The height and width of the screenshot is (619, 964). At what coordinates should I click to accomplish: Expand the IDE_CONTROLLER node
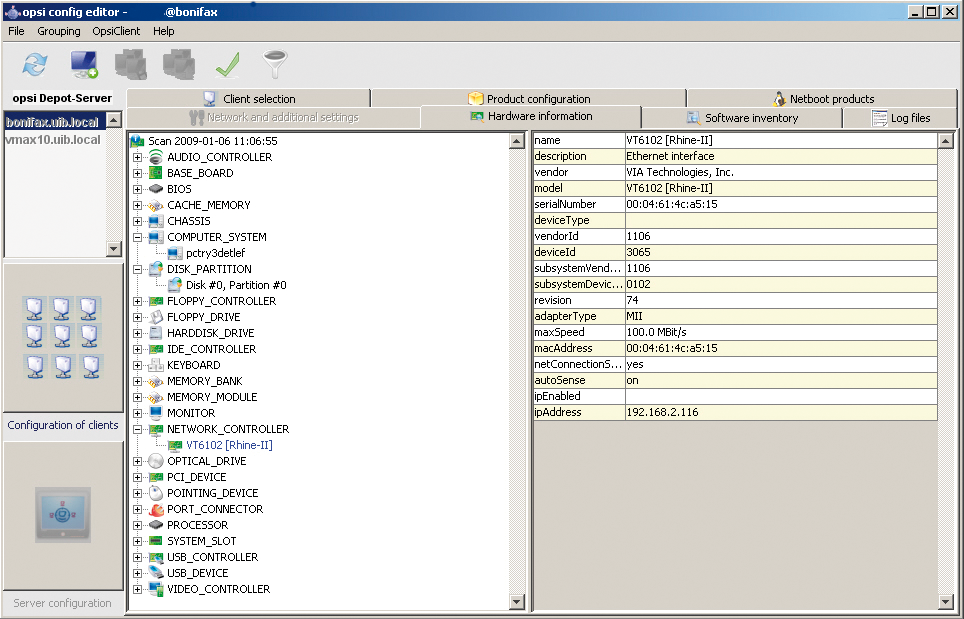click(138, 349)
